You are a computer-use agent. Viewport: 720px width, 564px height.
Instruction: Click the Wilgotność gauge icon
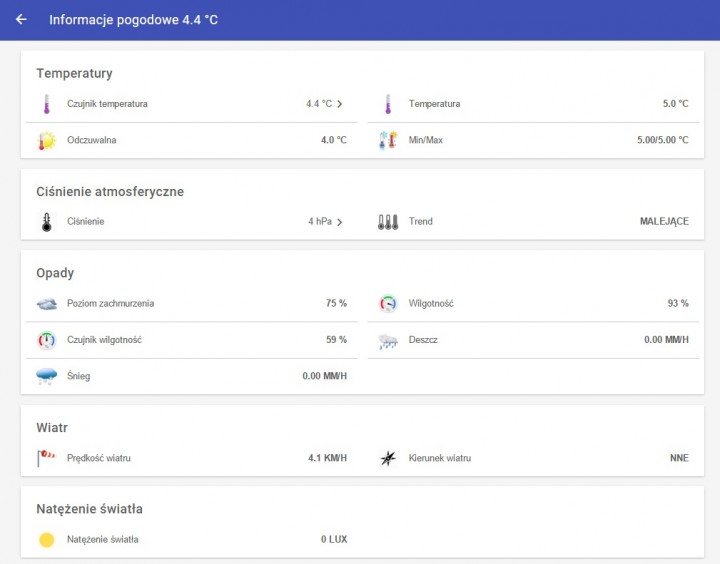(x=388, y=304)
